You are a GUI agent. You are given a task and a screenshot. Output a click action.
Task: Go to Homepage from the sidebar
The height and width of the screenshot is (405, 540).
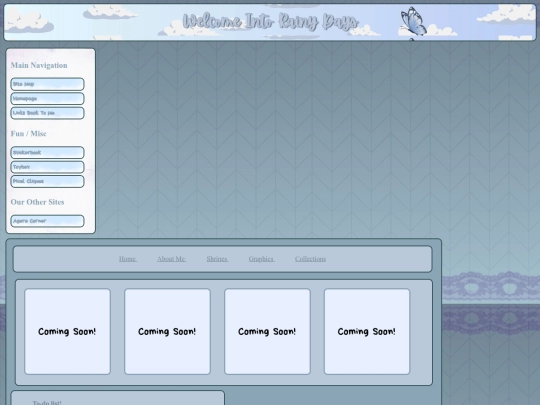pos(47,98)
